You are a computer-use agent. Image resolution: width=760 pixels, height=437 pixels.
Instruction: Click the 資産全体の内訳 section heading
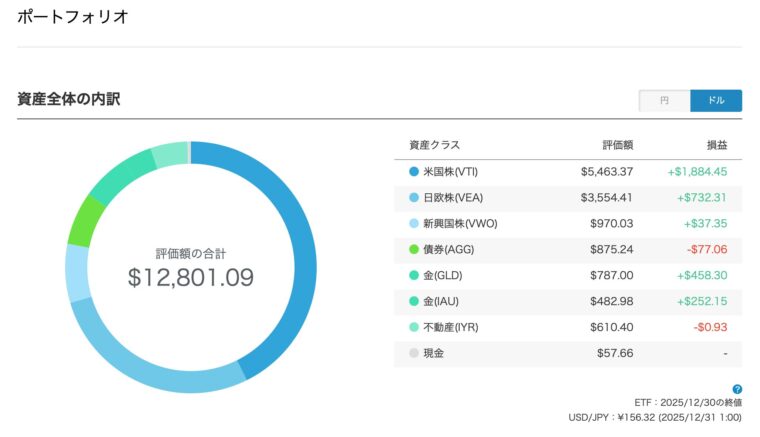pos(70,100)
